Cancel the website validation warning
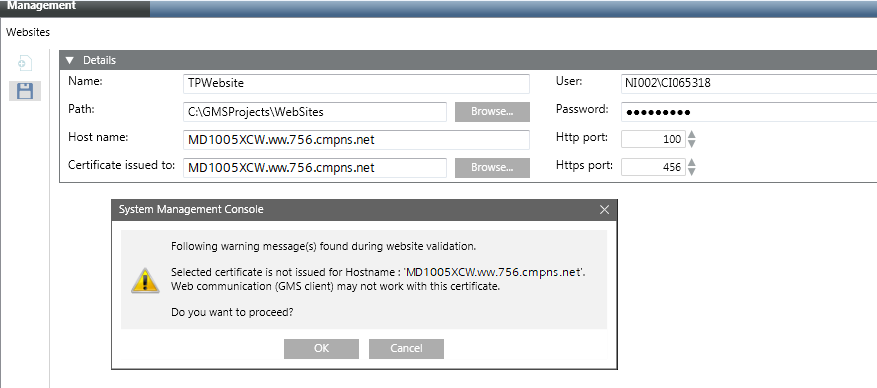 (x=406, y=348)
